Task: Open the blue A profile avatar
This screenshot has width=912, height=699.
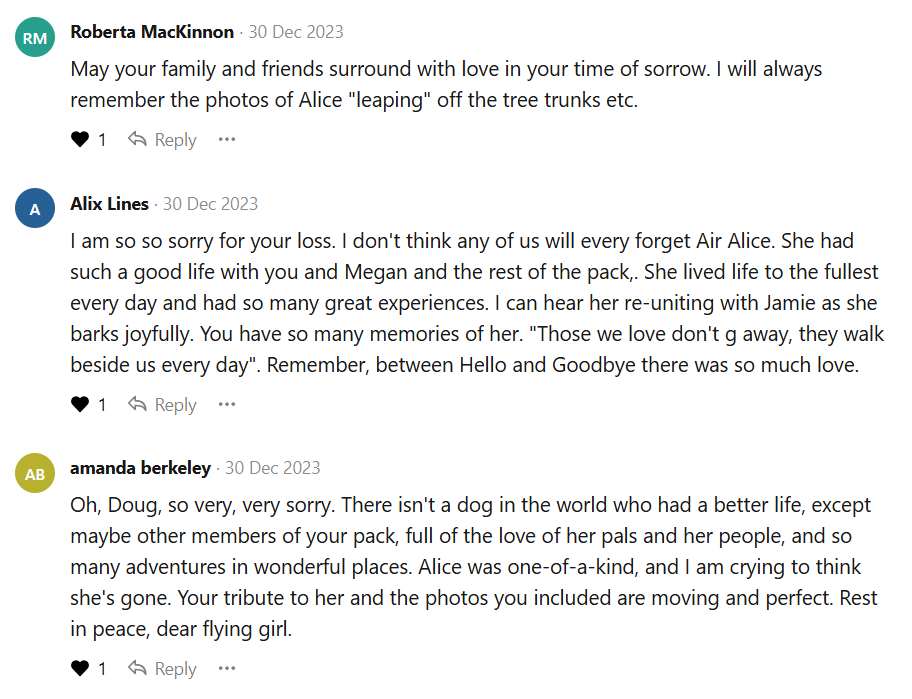Action: (x=35, y=209)
